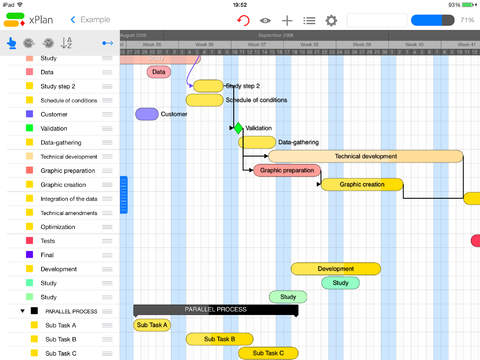Open the list view icon

point(309,21)
